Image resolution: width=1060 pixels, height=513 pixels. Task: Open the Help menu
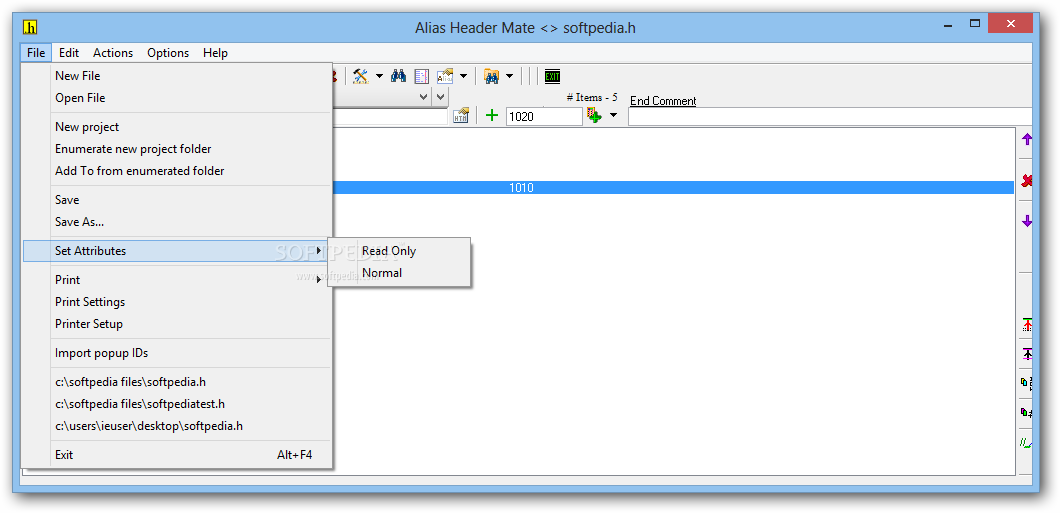[x=215, y=53]
